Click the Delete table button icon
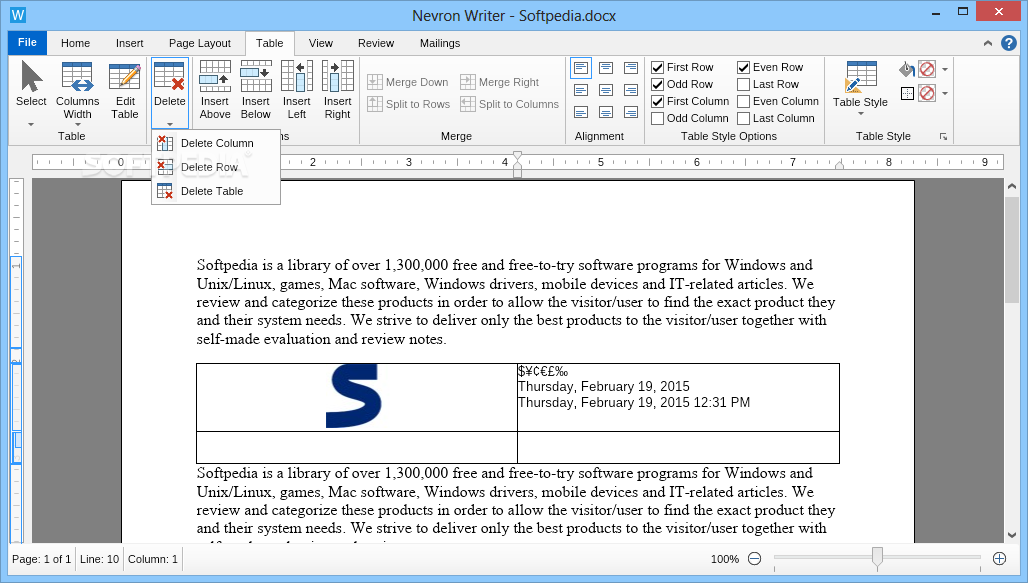Image resolution: width=1028 pixels, height=583 pixels. (x=170, y=76)
